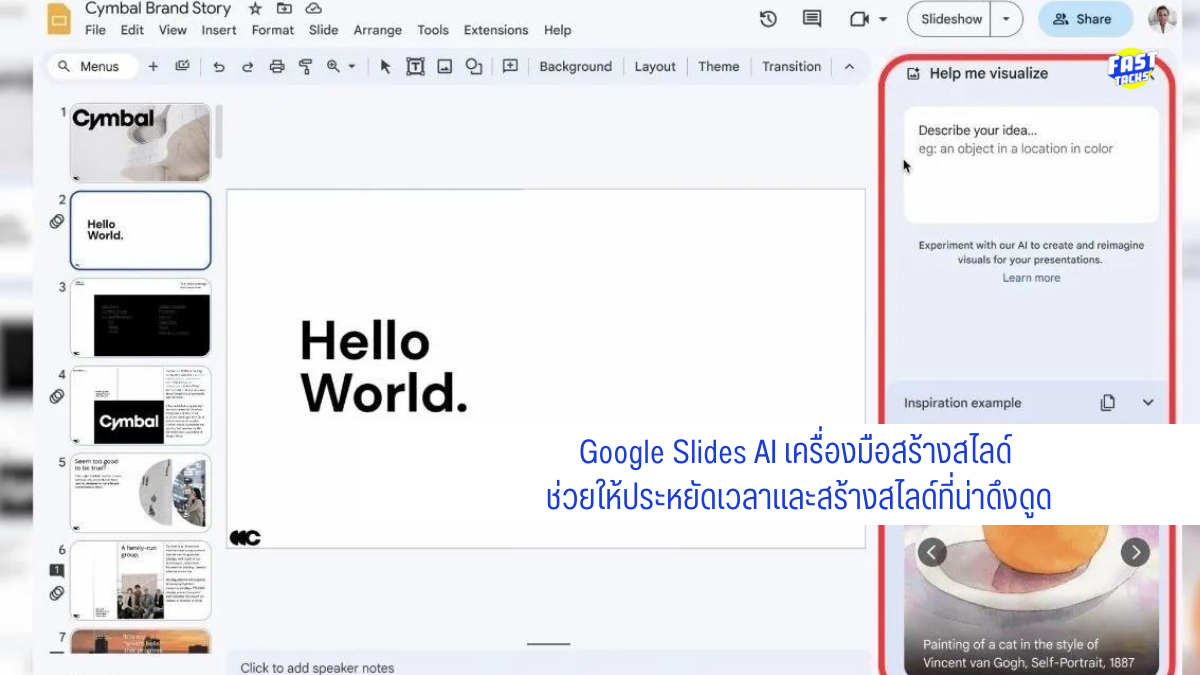The width and height of the screenshot is (1200, 675).
Task: Open version history via clock icon
Action: coord(768,18)
